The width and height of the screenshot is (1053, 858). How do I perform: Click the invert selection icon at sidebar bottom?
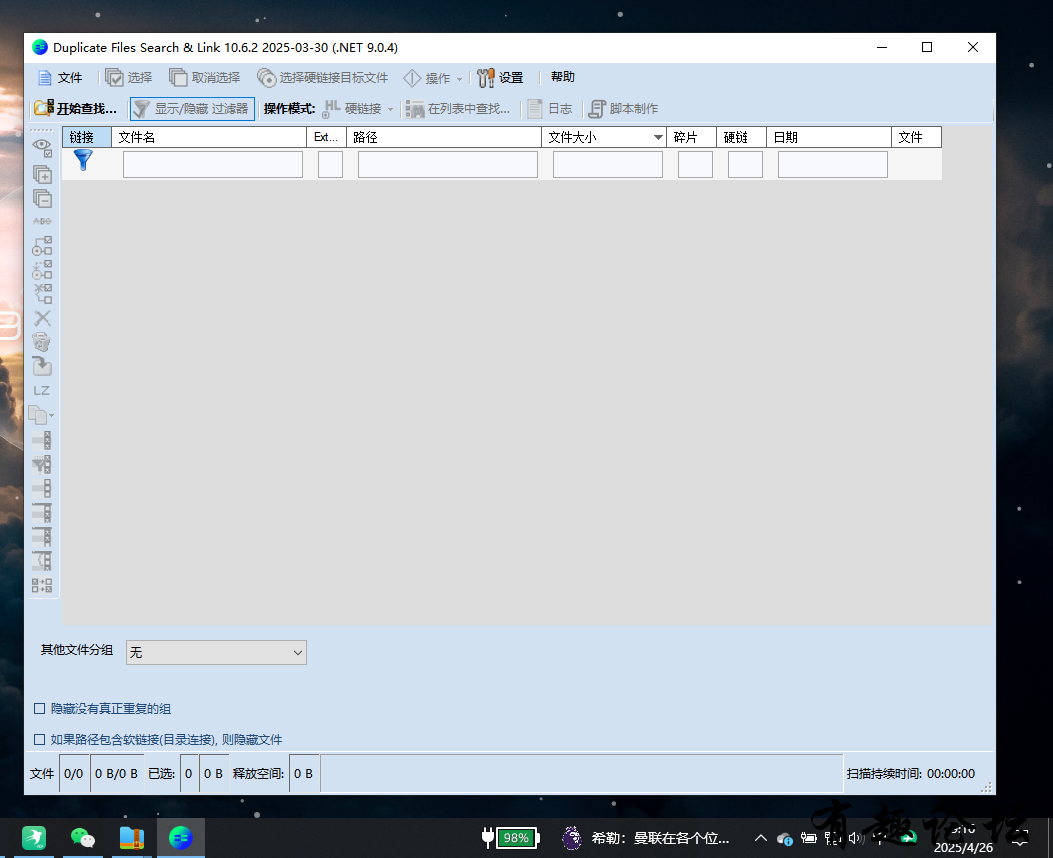coord(42,585)
